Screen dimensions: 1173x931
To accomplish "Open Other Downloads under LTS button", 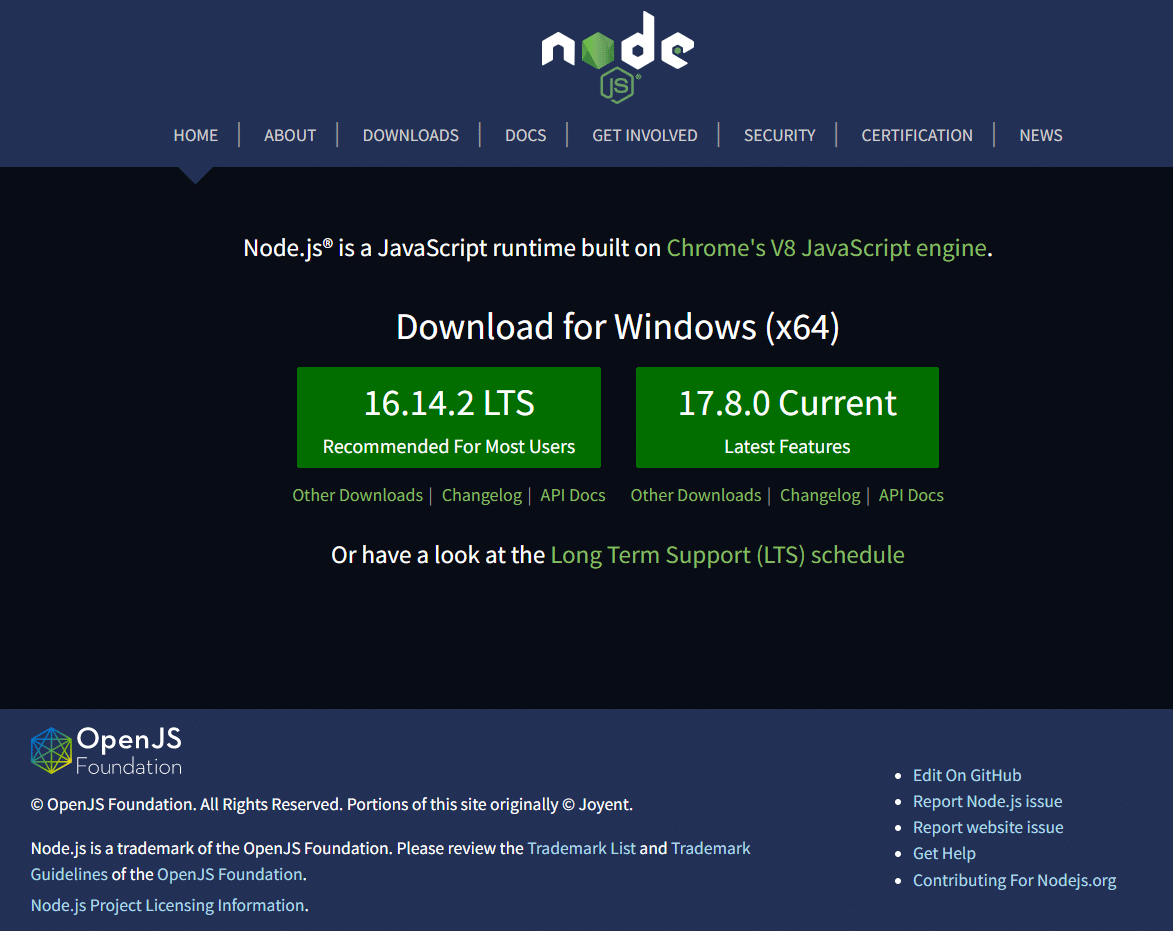I will tap(358, 496).
